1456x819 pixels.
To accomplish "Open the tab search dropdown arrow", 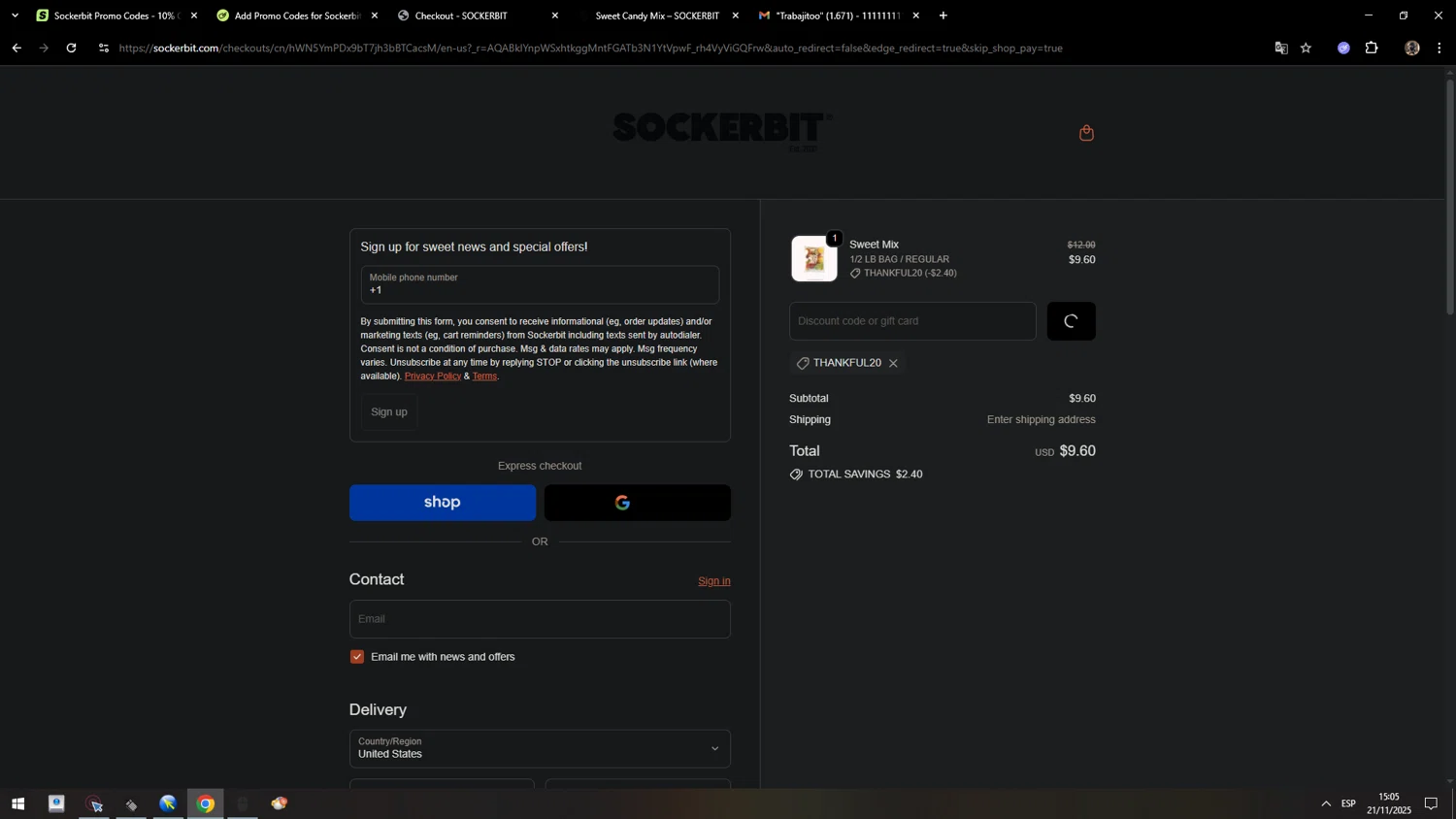I will [15, 16].
